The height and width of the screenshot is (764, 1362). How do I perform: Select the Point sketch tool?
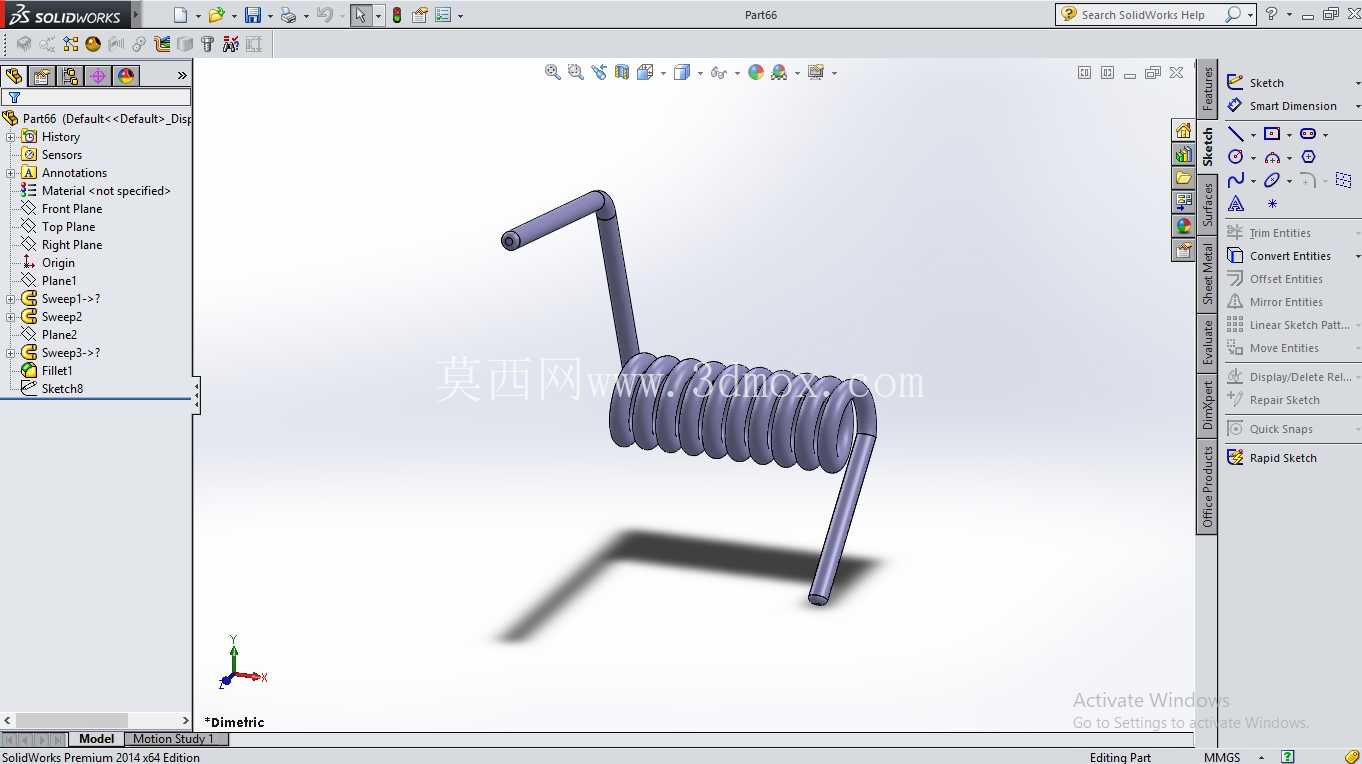pyautogui.click(x=1272, y=203)
